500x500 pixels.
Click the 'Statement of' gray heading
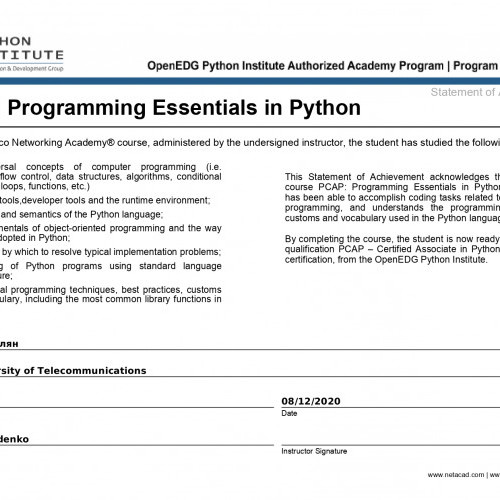pos(465,92)
